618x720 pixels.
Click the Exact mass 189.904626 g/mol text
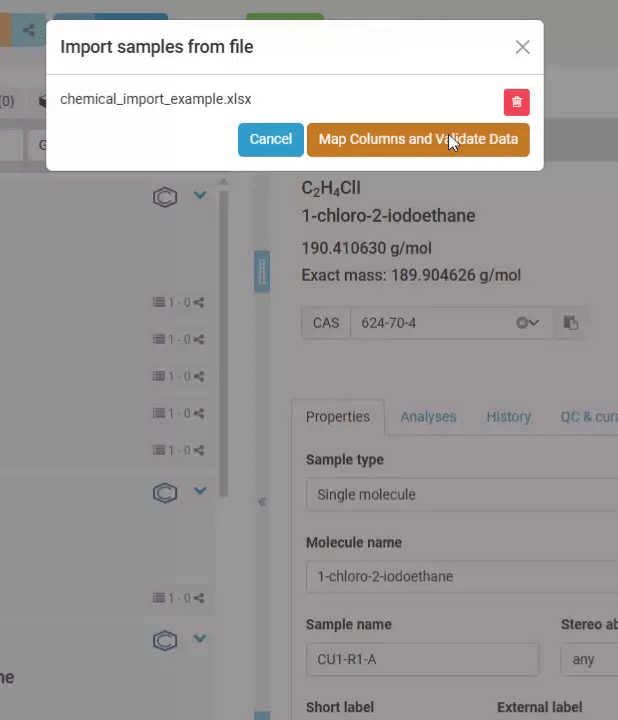(x=411, y=275)
